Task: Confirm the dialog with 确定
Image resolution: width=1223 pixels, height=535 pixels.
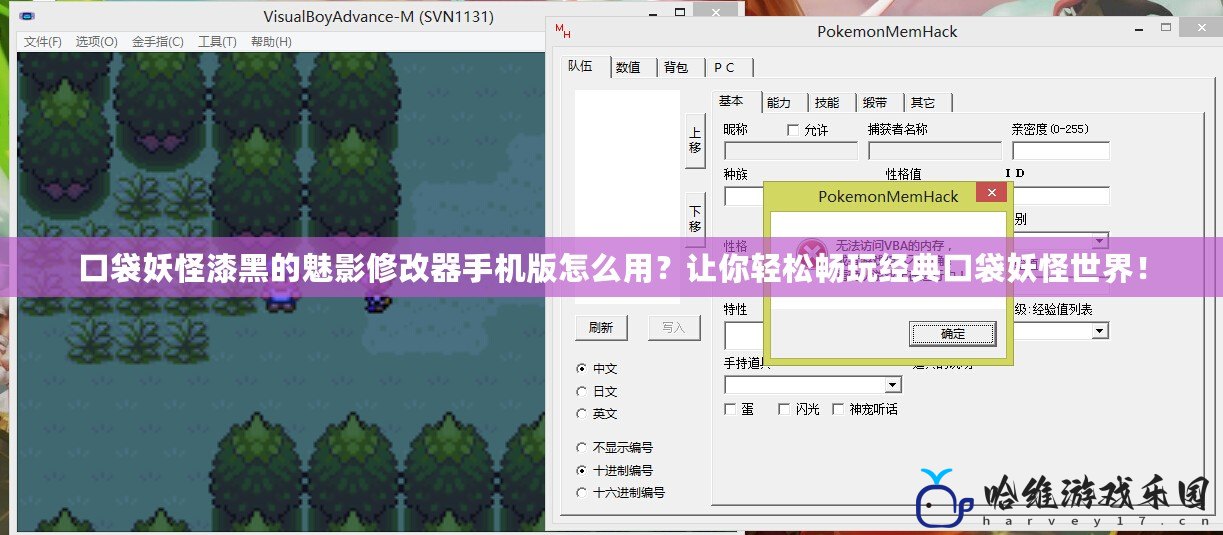Action: click(x=953, y=333)
